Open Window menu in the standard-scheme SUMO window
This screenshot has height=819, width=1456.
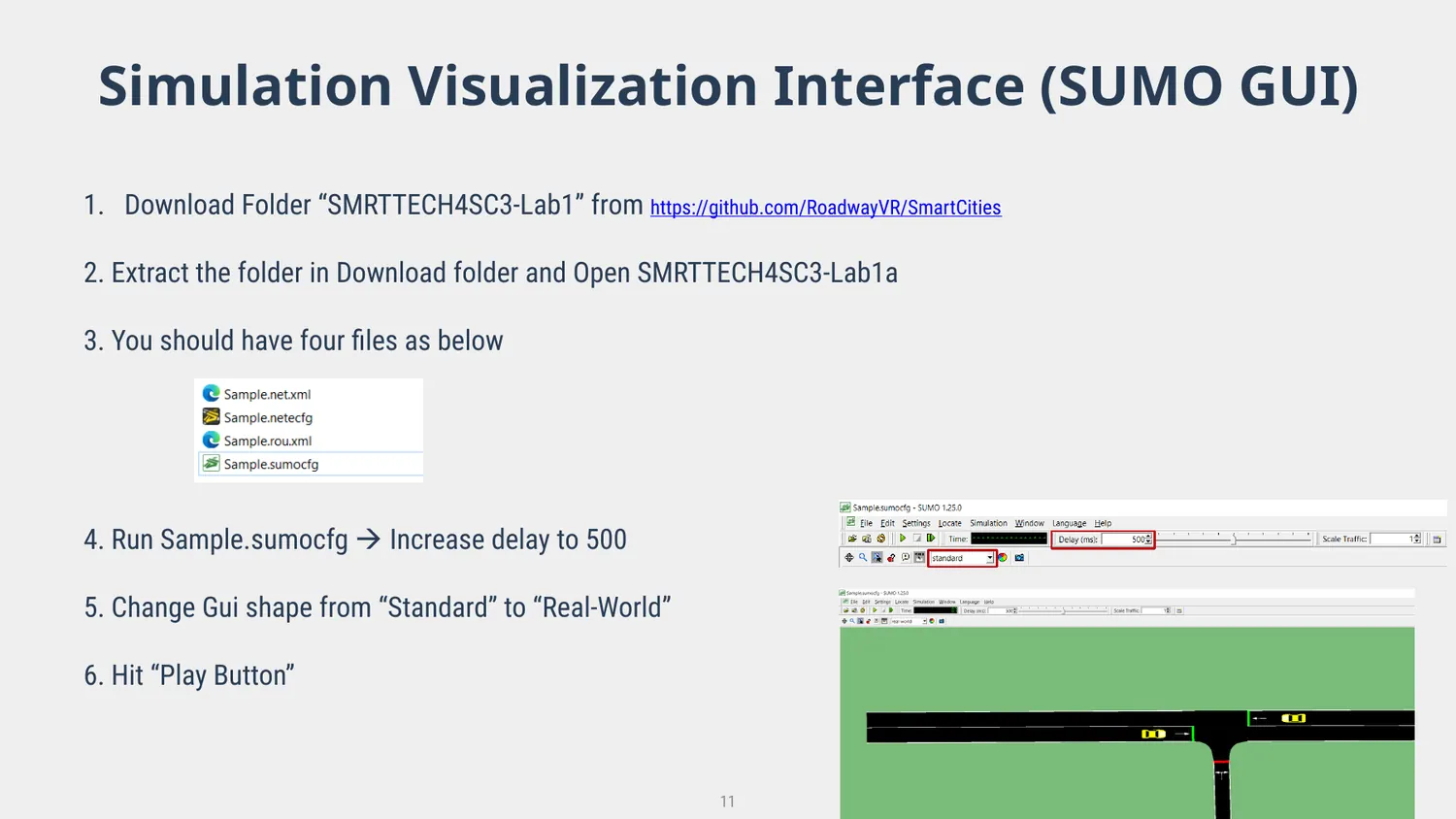coord(1029,523)
